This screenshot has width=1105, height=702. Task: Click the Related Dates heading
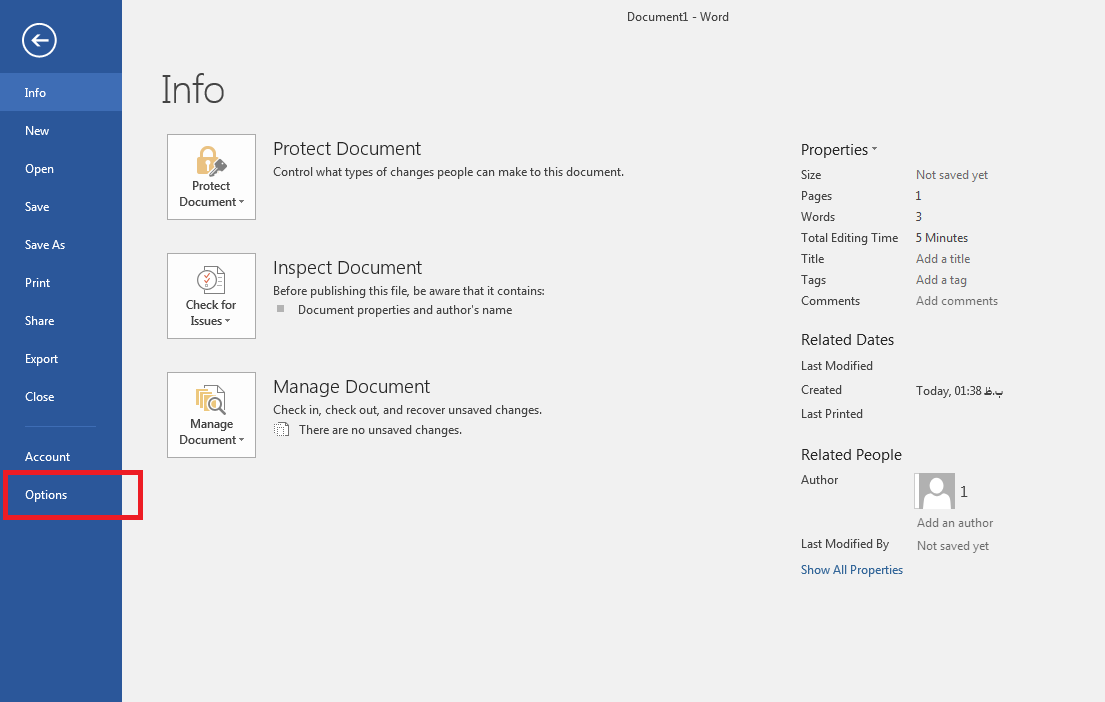coord(847,340)
